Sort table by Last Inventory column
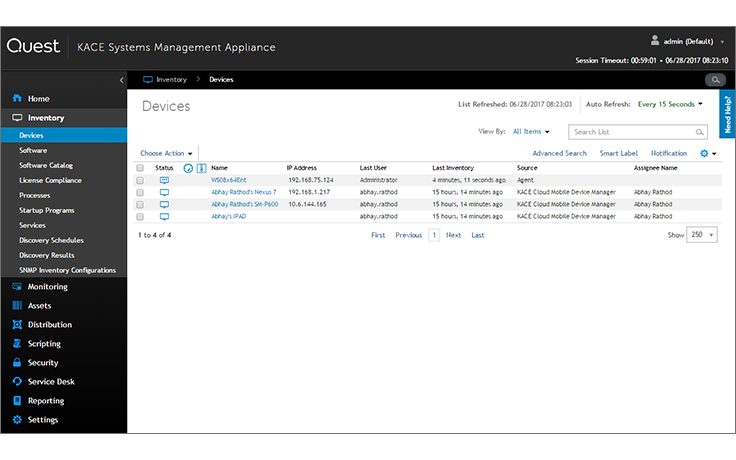This screenshot has width=736, height=460. (x=453, y=168)
